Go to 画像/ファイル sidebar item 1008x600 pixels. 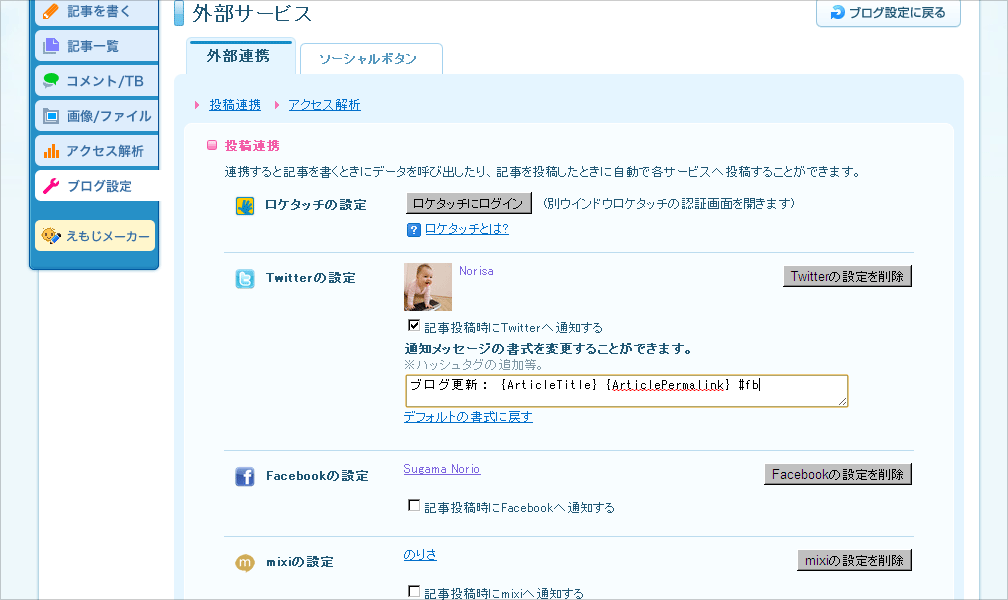click(96, 116)
